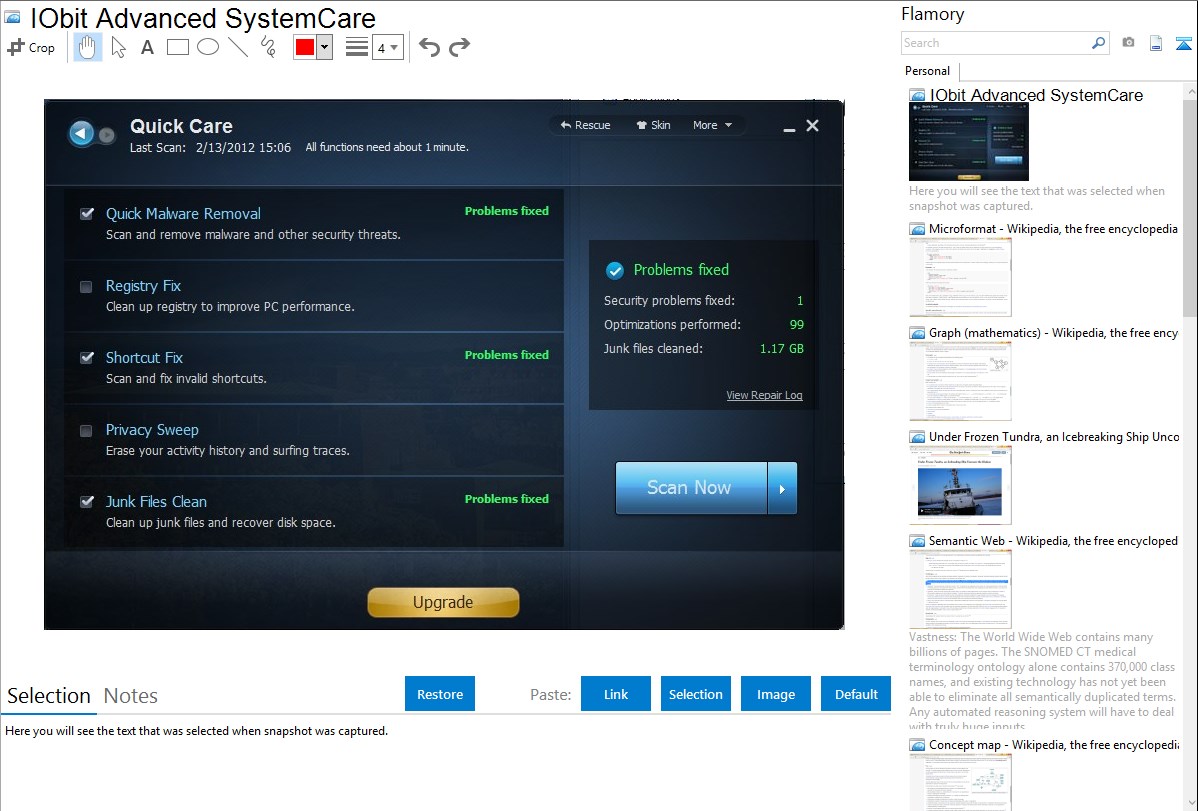The width and height of the screenshot is (1198, 811).
Task: Redo the last annotation
Action: [459, 47]
